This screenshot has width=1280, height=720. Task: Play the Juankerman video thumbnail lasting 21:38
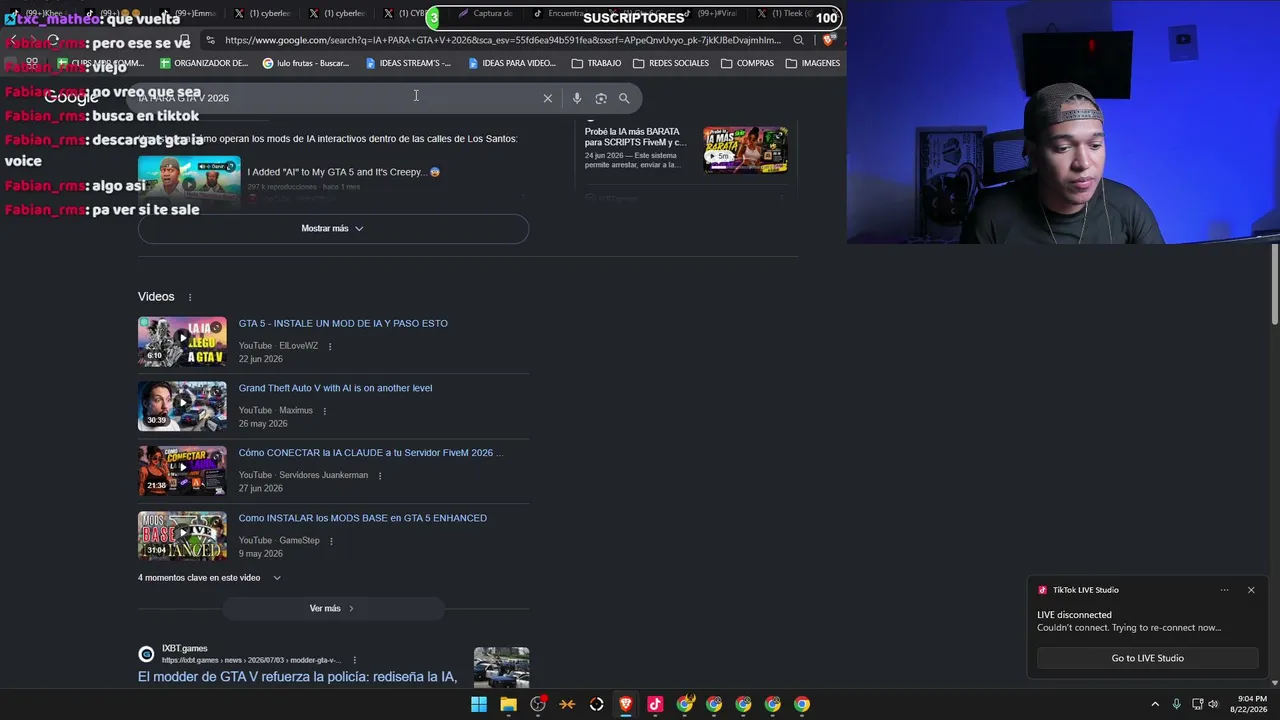pos(182,471)
